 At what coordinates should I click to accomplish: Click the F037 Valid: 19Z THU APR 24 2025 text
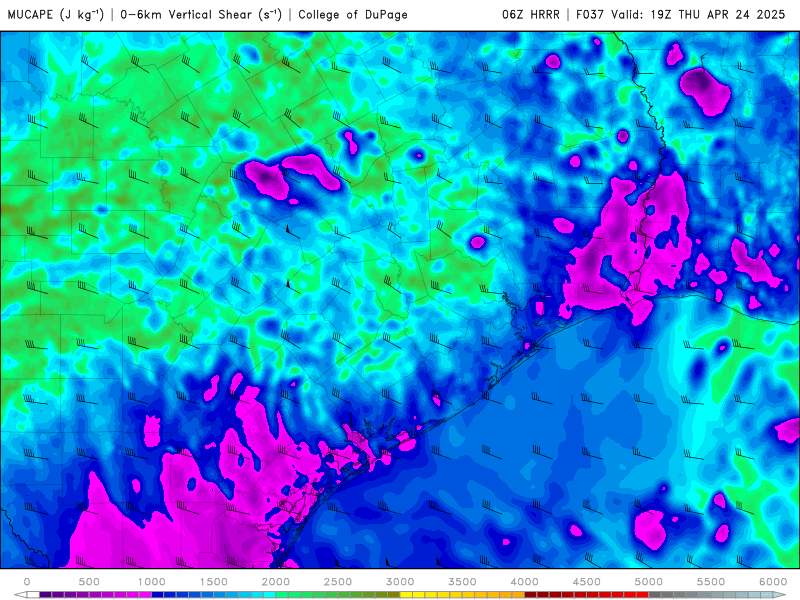click(x=681, y=14)
